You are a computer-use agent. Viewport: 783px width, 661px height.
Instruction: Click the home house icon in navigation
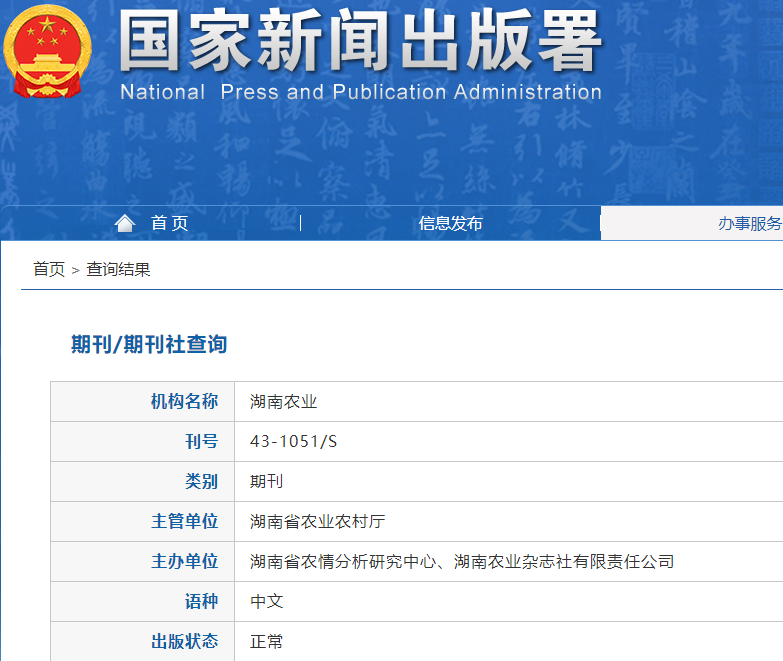125,223
